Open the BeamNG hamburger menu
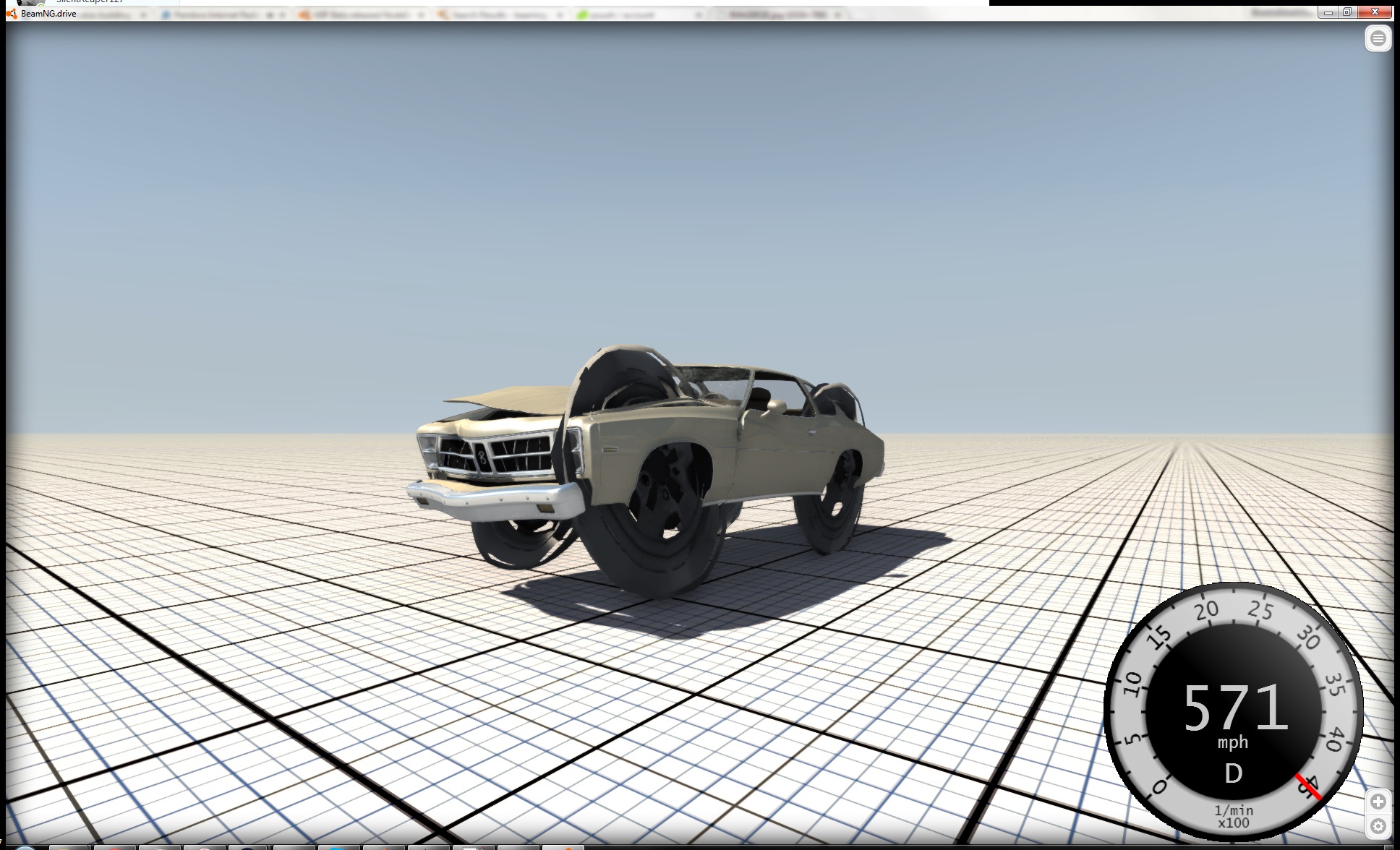The height and width of the screenshot is (850, 1400). click(1378, 38)
